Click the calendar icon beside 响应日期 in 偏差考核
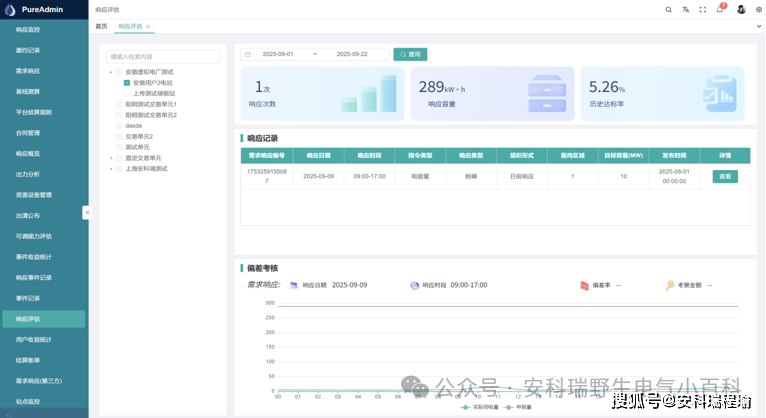The width and height of the screenshot is (766, 418). point(294,285)
